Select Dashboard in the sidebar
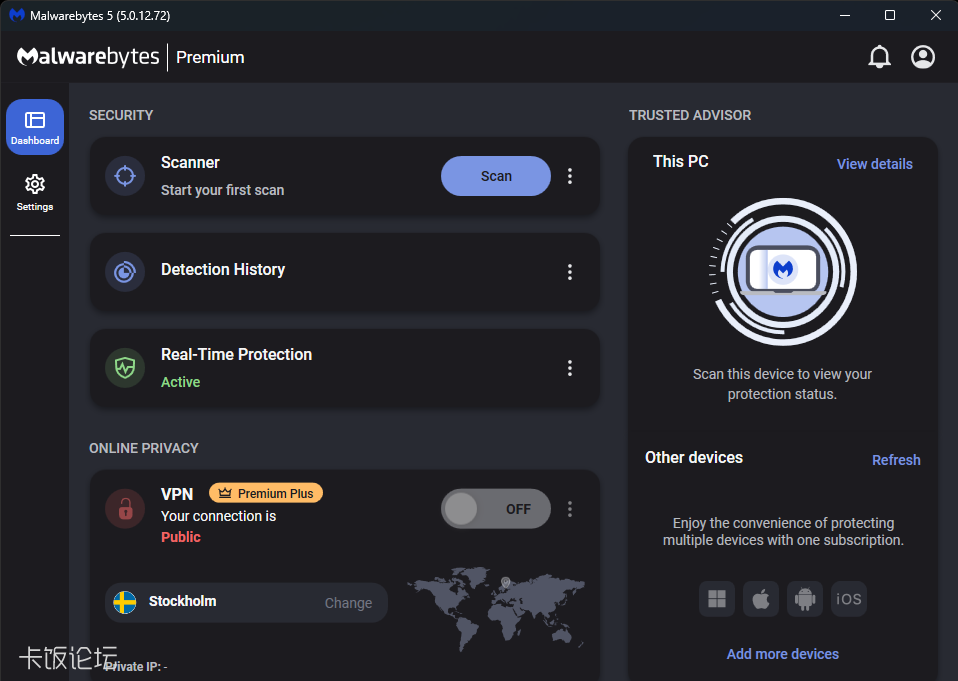 [34, 127]
